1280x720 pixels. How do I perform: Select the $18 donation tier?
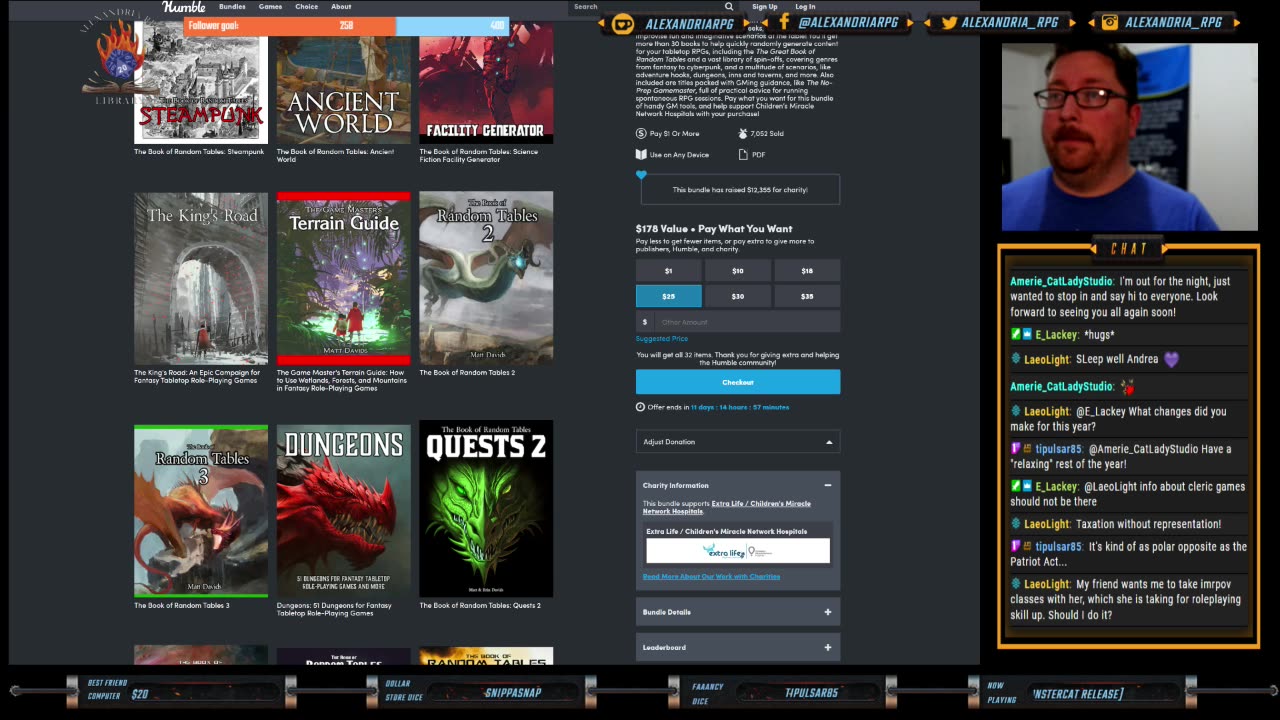[x=807, y=271]
